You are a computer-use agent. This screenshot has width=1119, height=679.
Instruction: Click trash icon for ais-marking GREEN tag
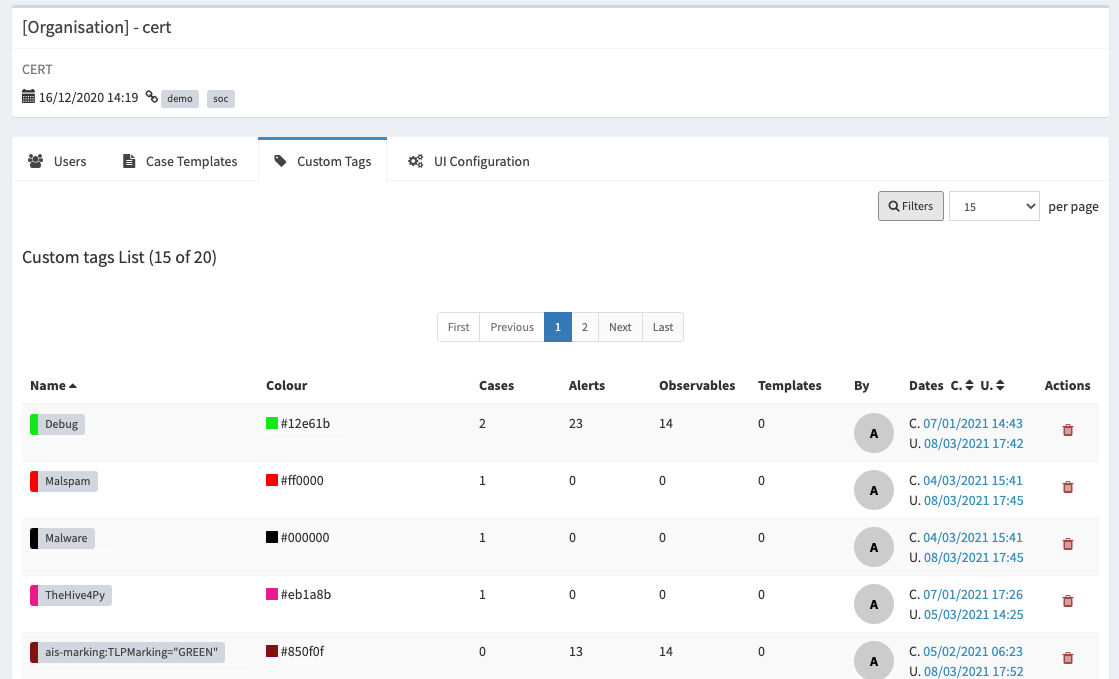point(1067,658)
